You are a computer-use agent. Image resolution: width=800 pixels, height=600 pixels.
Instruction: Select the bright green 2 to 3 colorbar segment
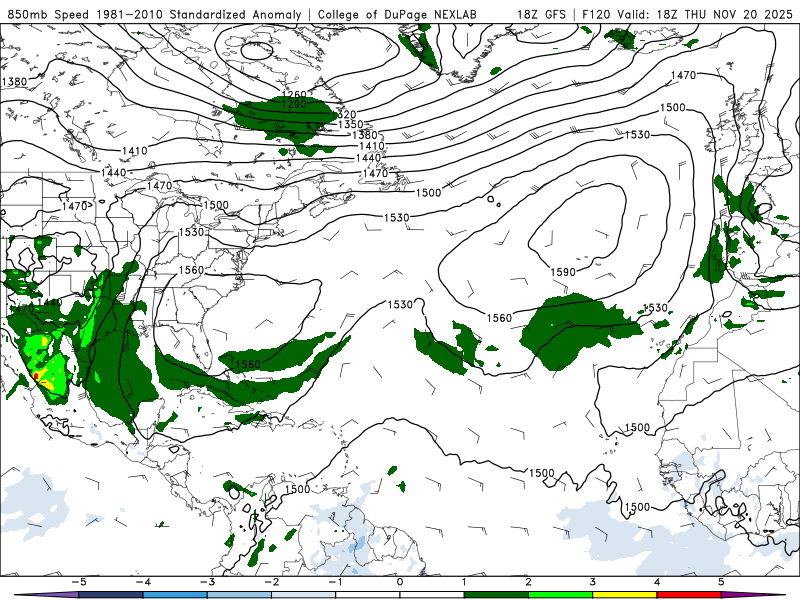[x=560, y=595]
